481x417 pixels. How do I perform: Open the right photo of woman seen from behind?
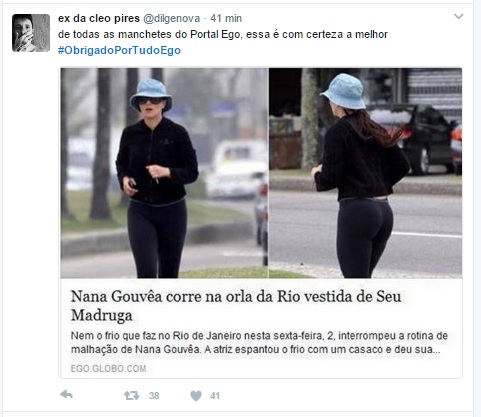click(366, 173)
